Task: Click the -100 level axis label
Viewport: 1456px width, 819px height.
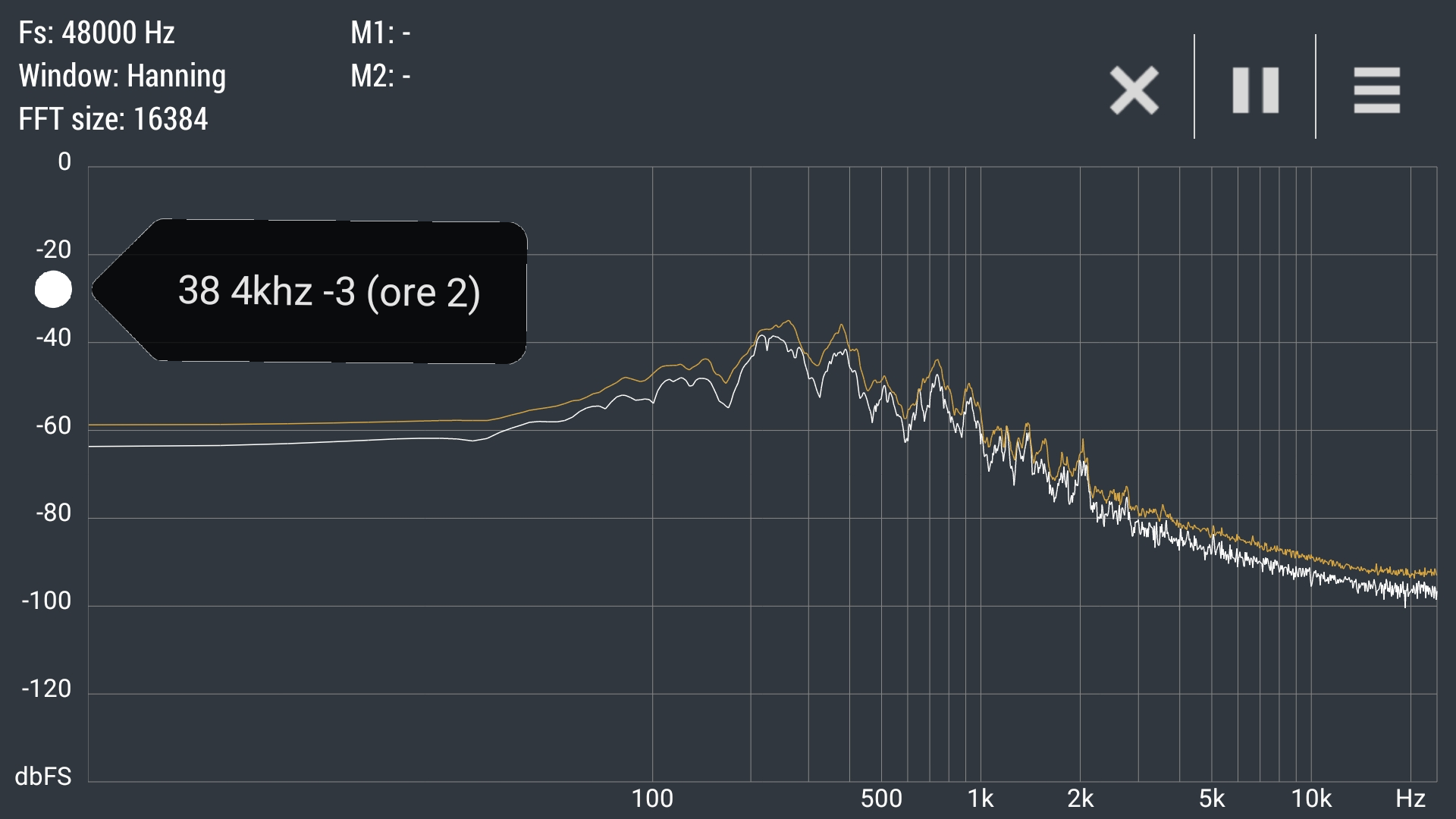Action: pyautogui.click(x=46, y=601)
